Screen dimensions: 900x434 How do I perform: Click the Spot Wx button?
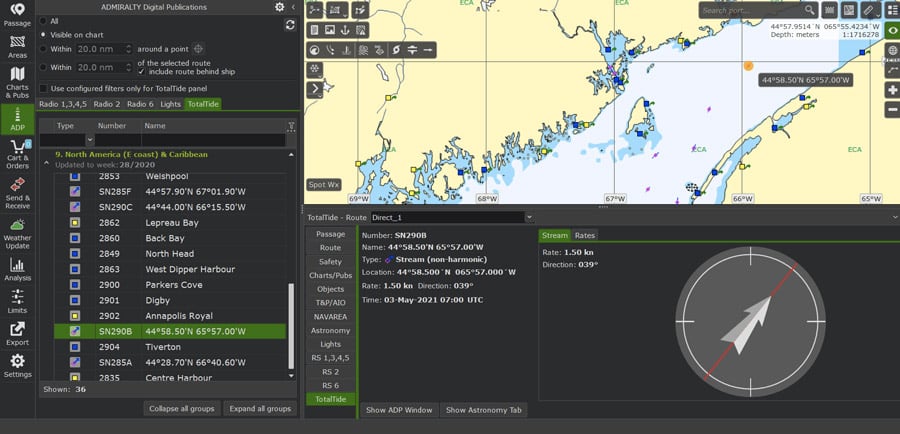tap(324, 185)
